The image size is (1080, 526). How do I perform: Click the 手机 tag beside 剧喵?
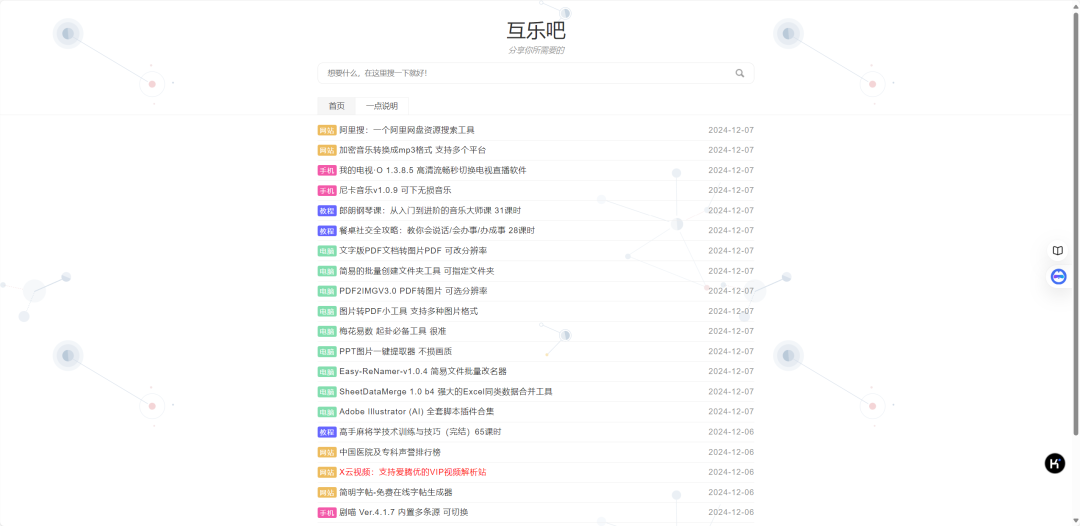(x=327, y=512)
